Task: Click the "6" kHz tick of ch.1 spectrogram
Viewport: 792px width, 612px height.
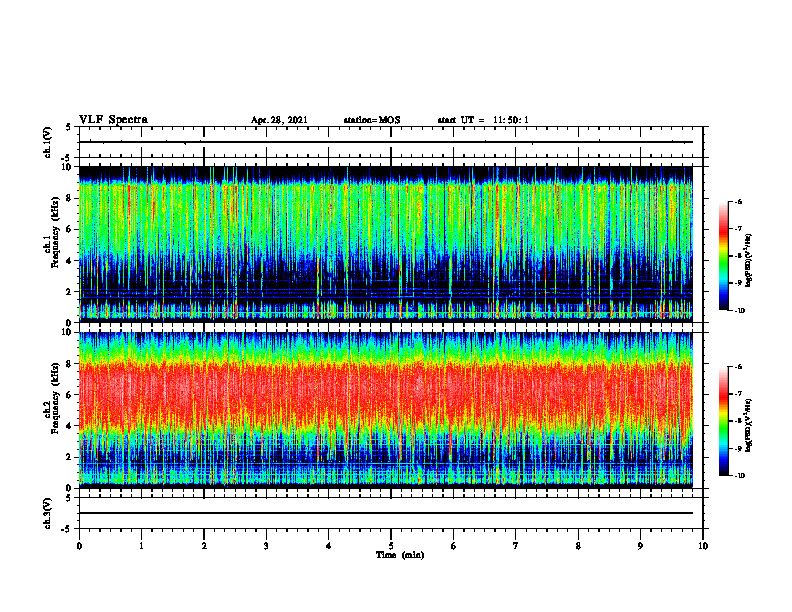Action: click(70, 229)
